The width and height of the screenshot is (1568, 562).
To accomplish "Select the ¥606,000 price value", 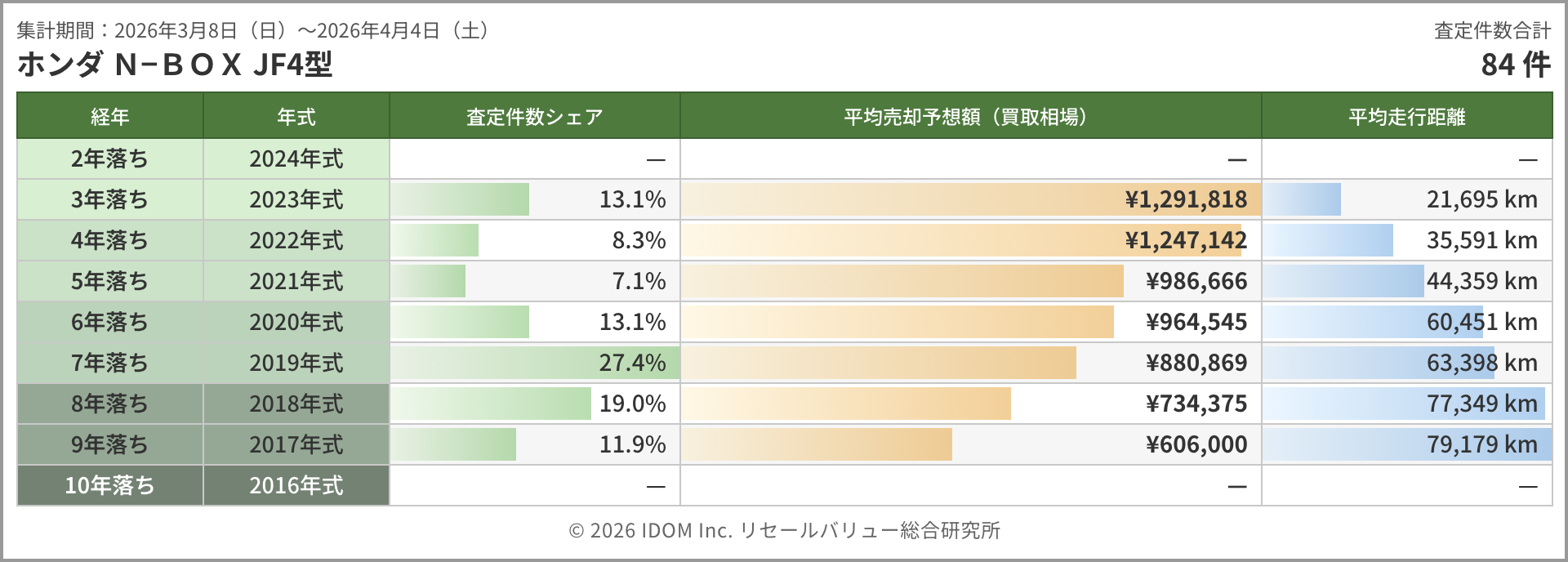I will coord(1196,444).
